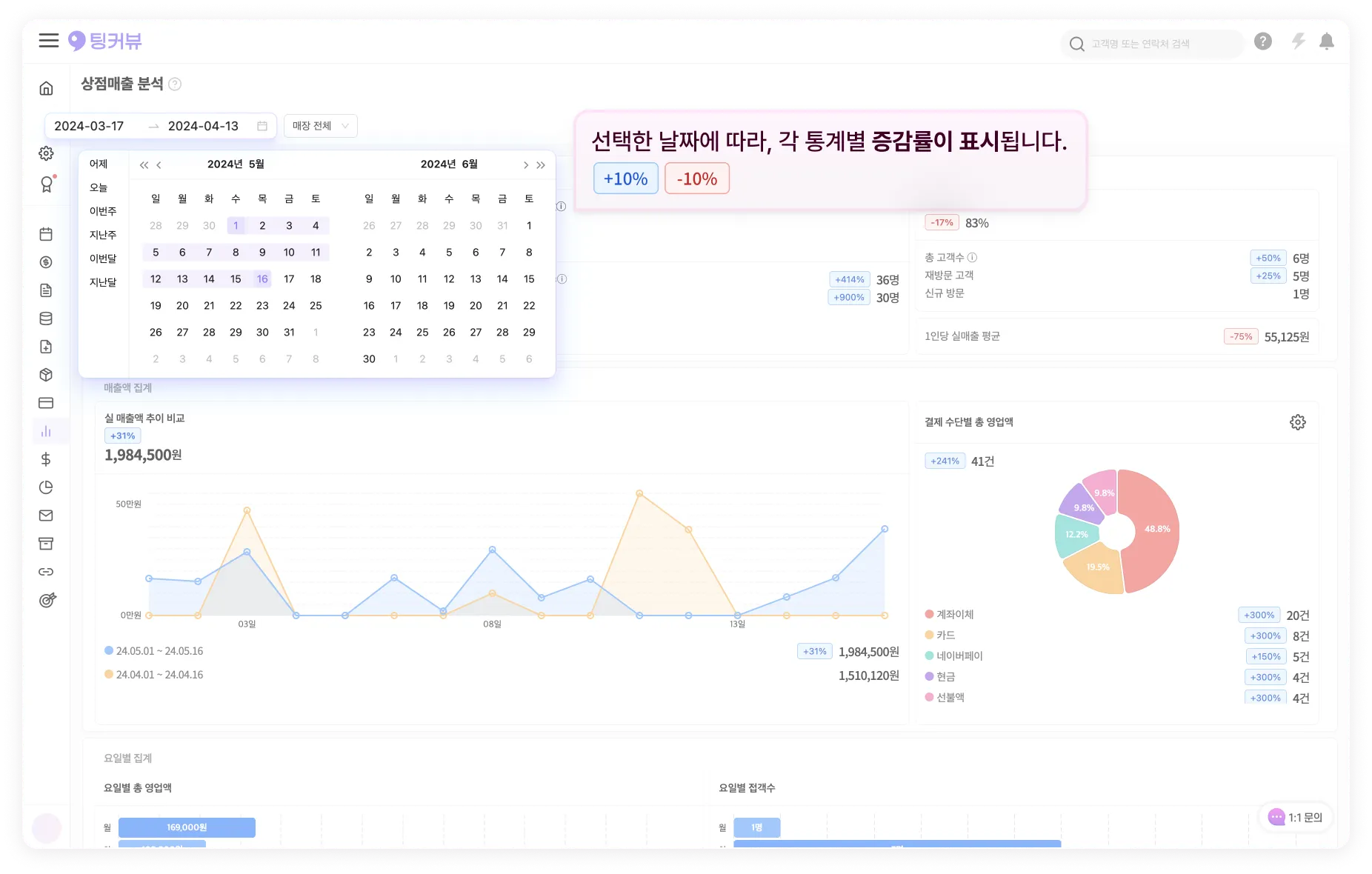Click the 55,125원 average sales value
Image resolution: width=1372 pixels, height=874 pixels.
(1287, 337)
